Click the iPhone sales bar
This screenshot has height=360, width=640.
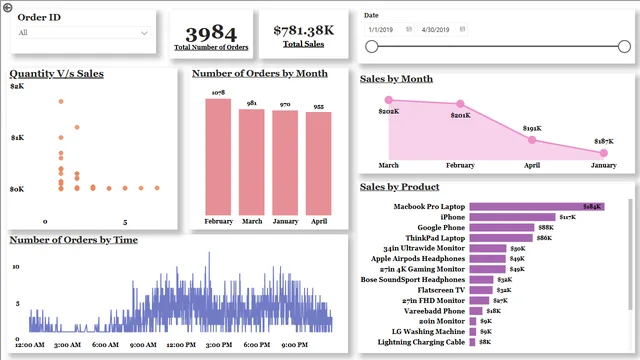point(512,217)
